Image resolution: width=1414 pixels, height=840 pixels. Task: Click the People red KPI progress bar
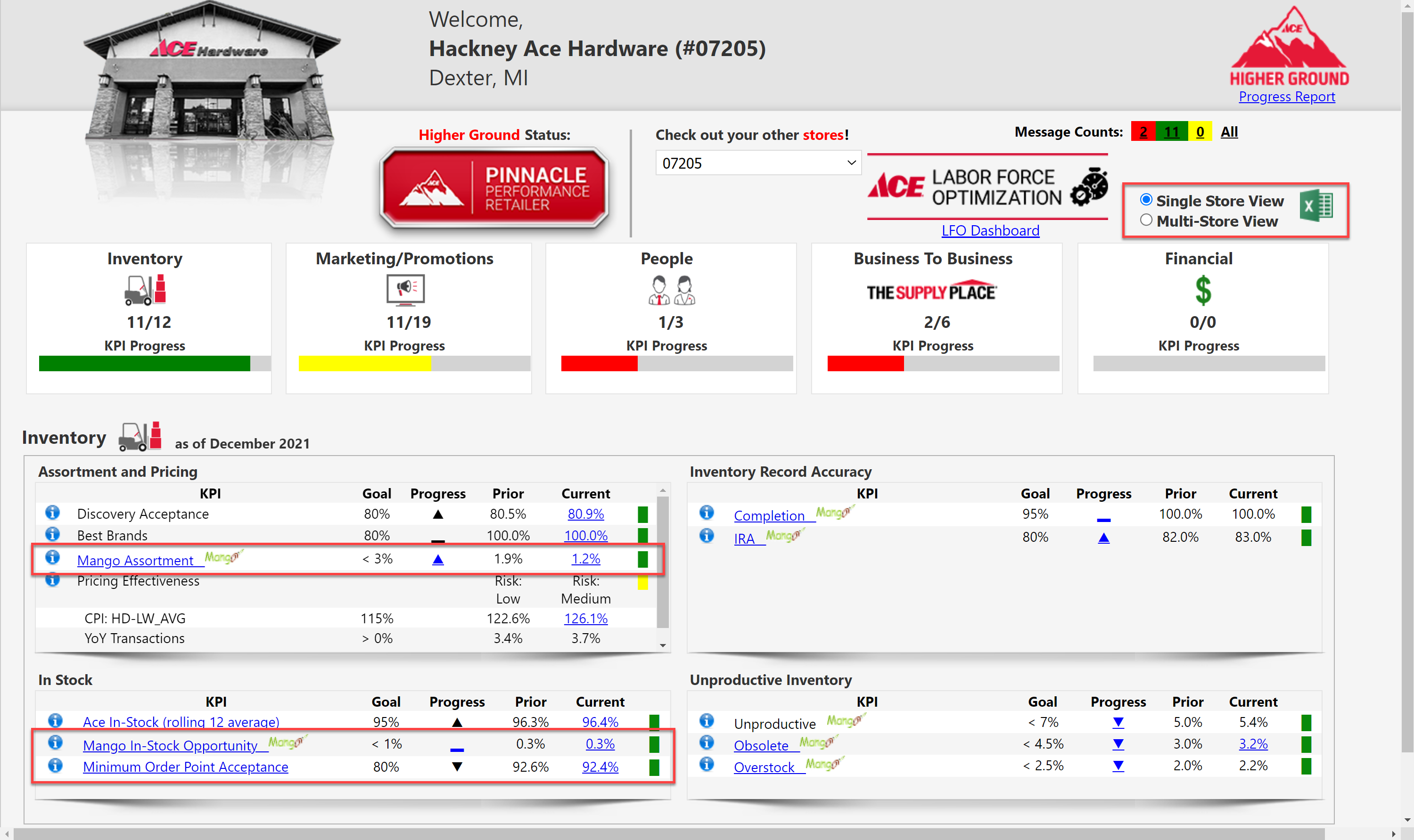coord(599,363)
